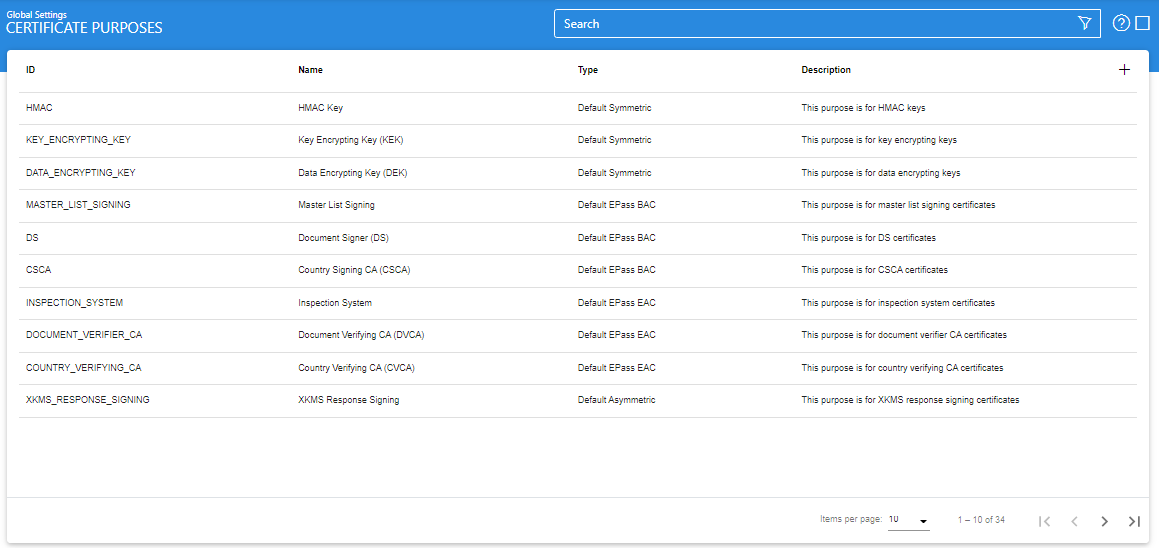Open the XKMS Response Signing entry
Image resolution: width=1159 pixels, height=548 pixels.
[x=348, y=400]
